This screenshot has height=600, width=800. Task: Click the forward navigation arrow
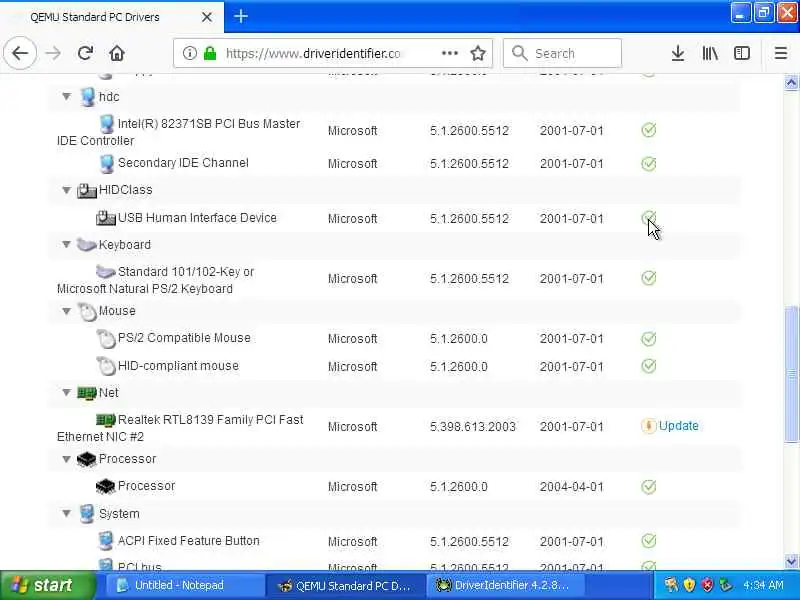coord(53,53)
